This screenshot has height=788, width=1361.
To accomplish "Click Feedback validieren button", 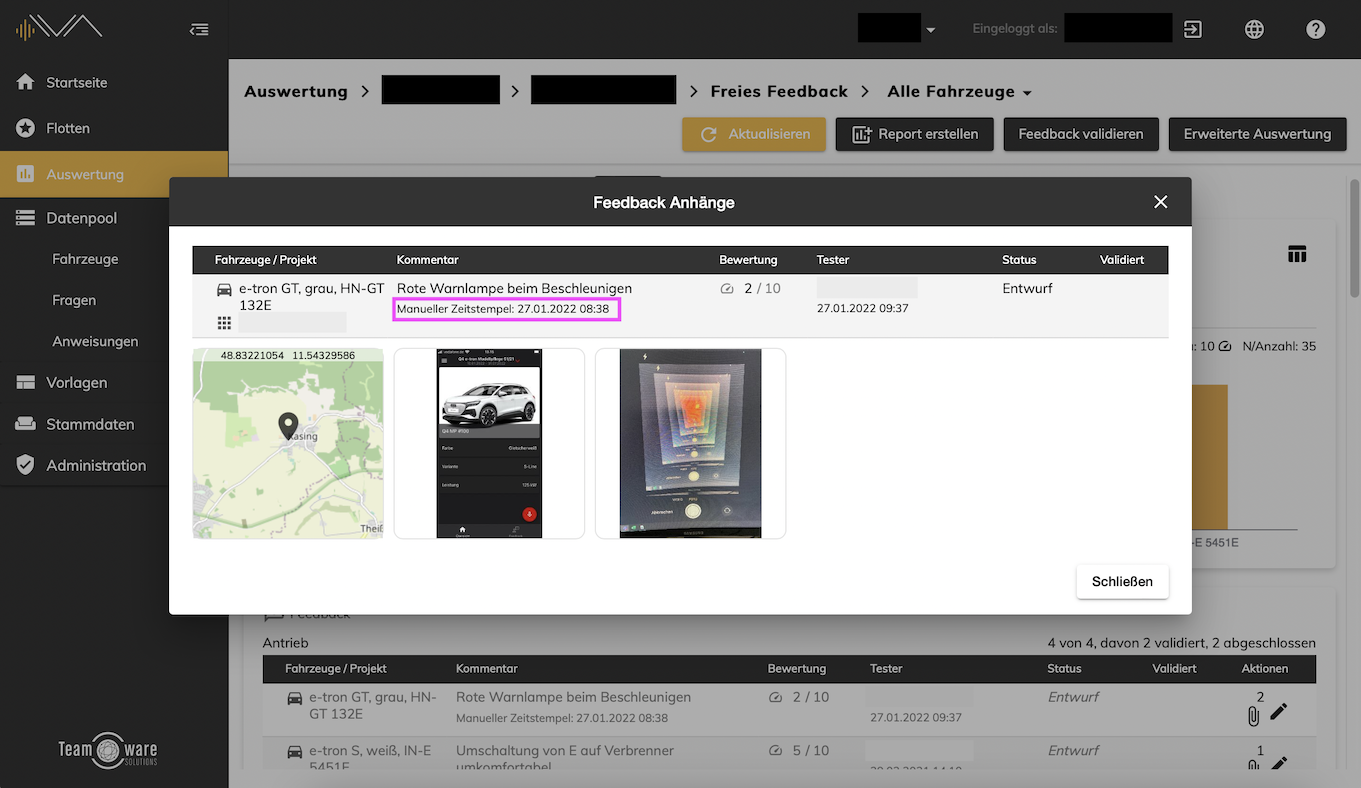I will point(1081,134).
